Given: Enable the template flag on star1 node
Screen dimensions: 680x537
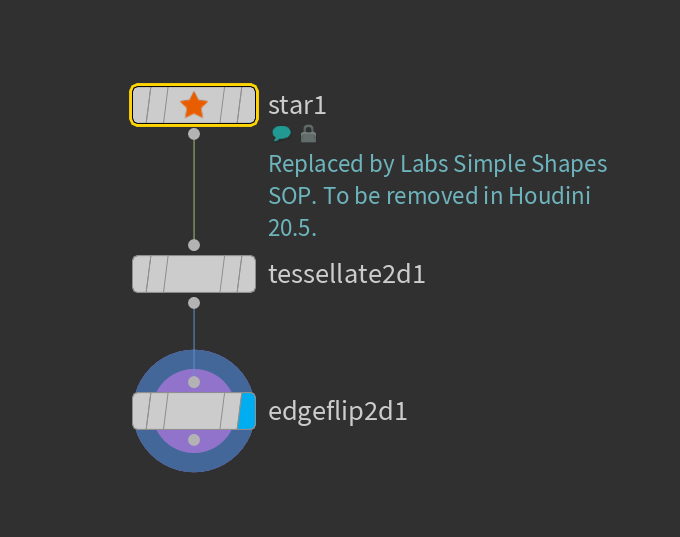Looking at the screenshot, I should 231,105.
